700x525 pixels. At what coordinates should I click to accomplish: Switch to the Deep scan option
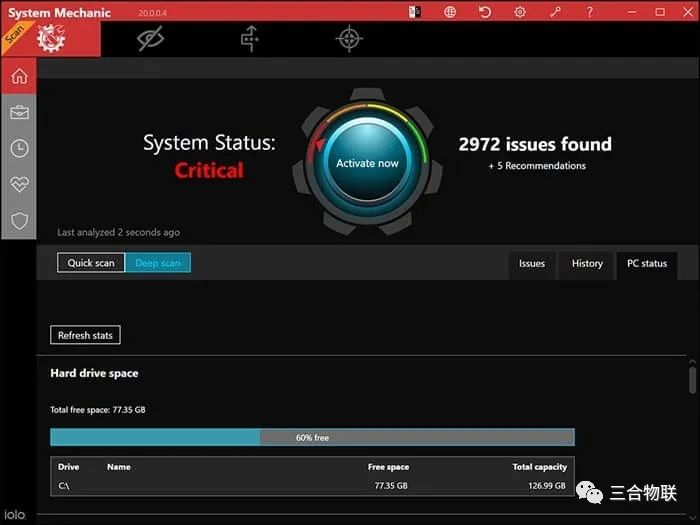(158, 263)
